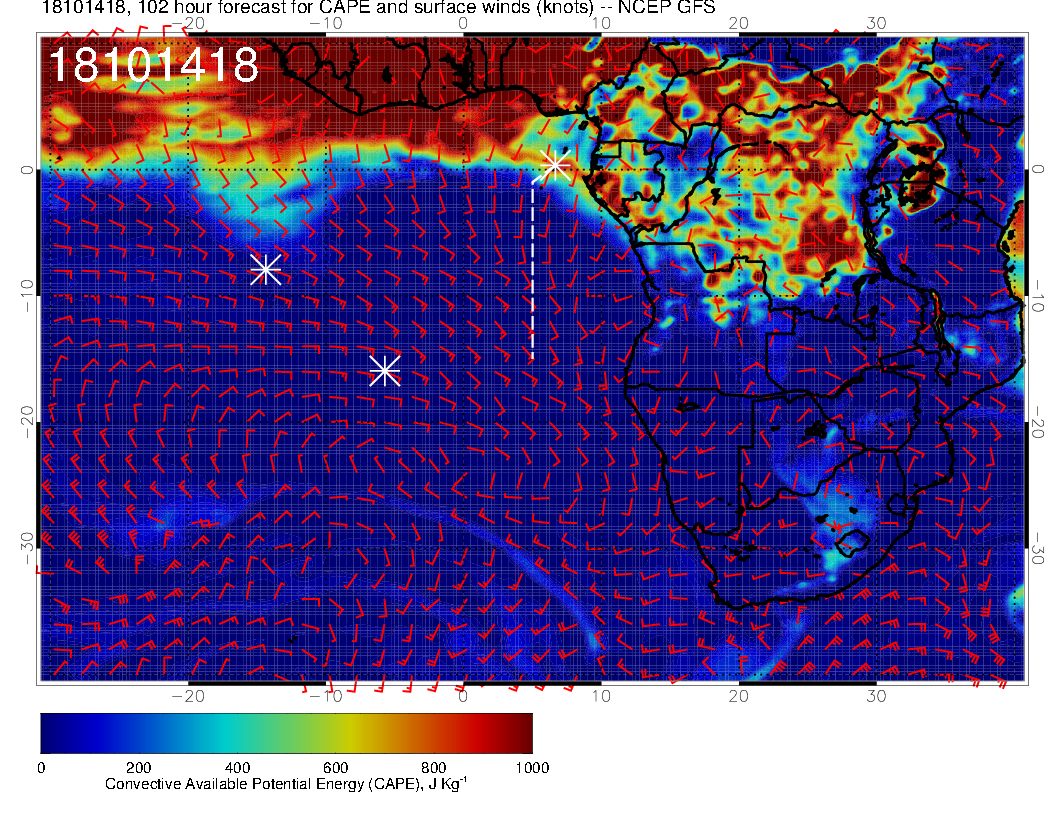Click the colorbar tick label '600'
Screen dimensions: 1056x816
335,768
